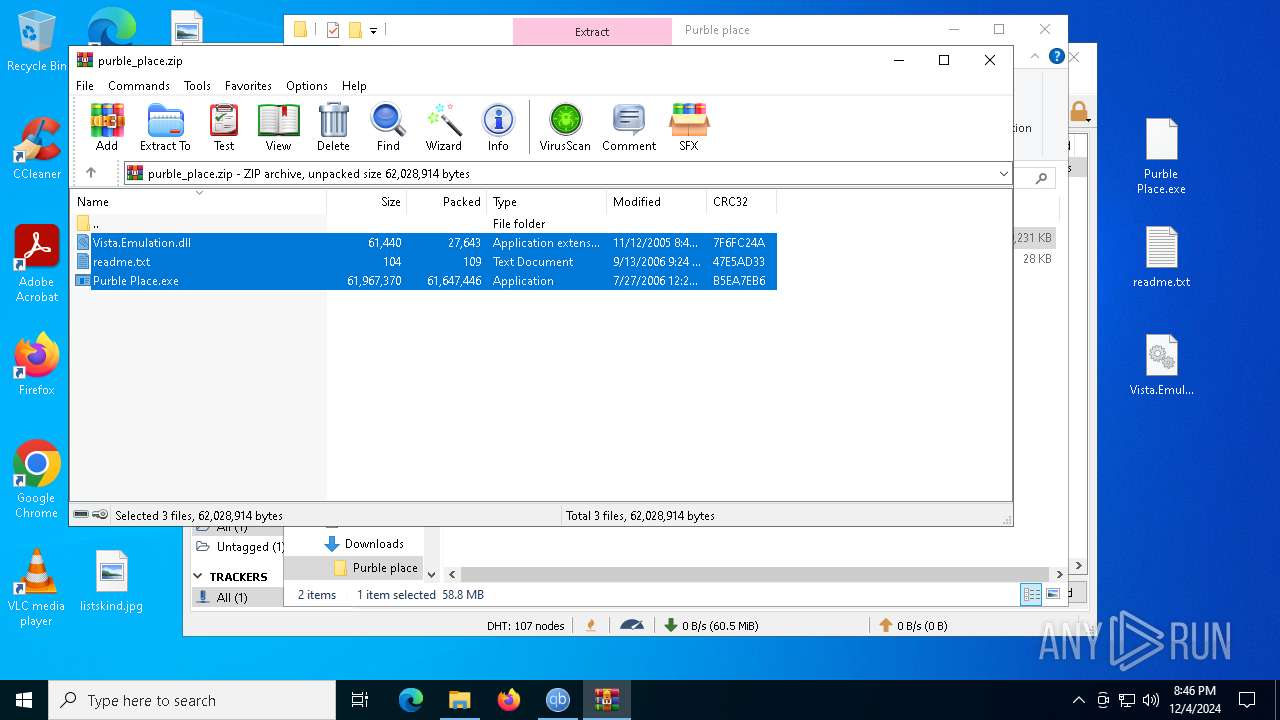This screenshot has height=720, width=1280.
Task: Expand the archive path dropdown
Action: [x=1003, y=174]
